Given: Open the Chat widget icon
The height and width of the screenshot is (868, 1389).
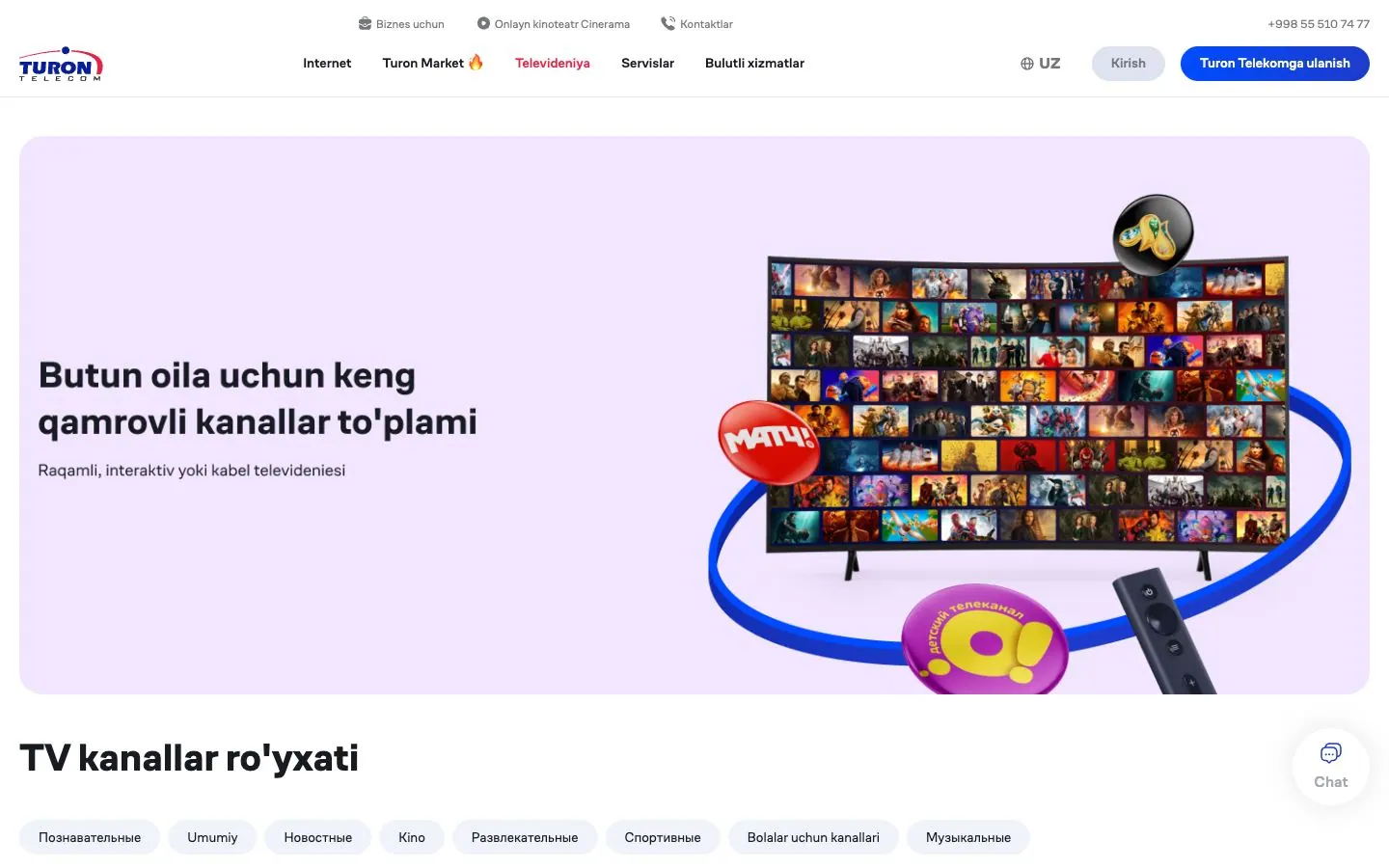Looking at the screenshot, I should pyautogui.click(x=1331, y=752).
